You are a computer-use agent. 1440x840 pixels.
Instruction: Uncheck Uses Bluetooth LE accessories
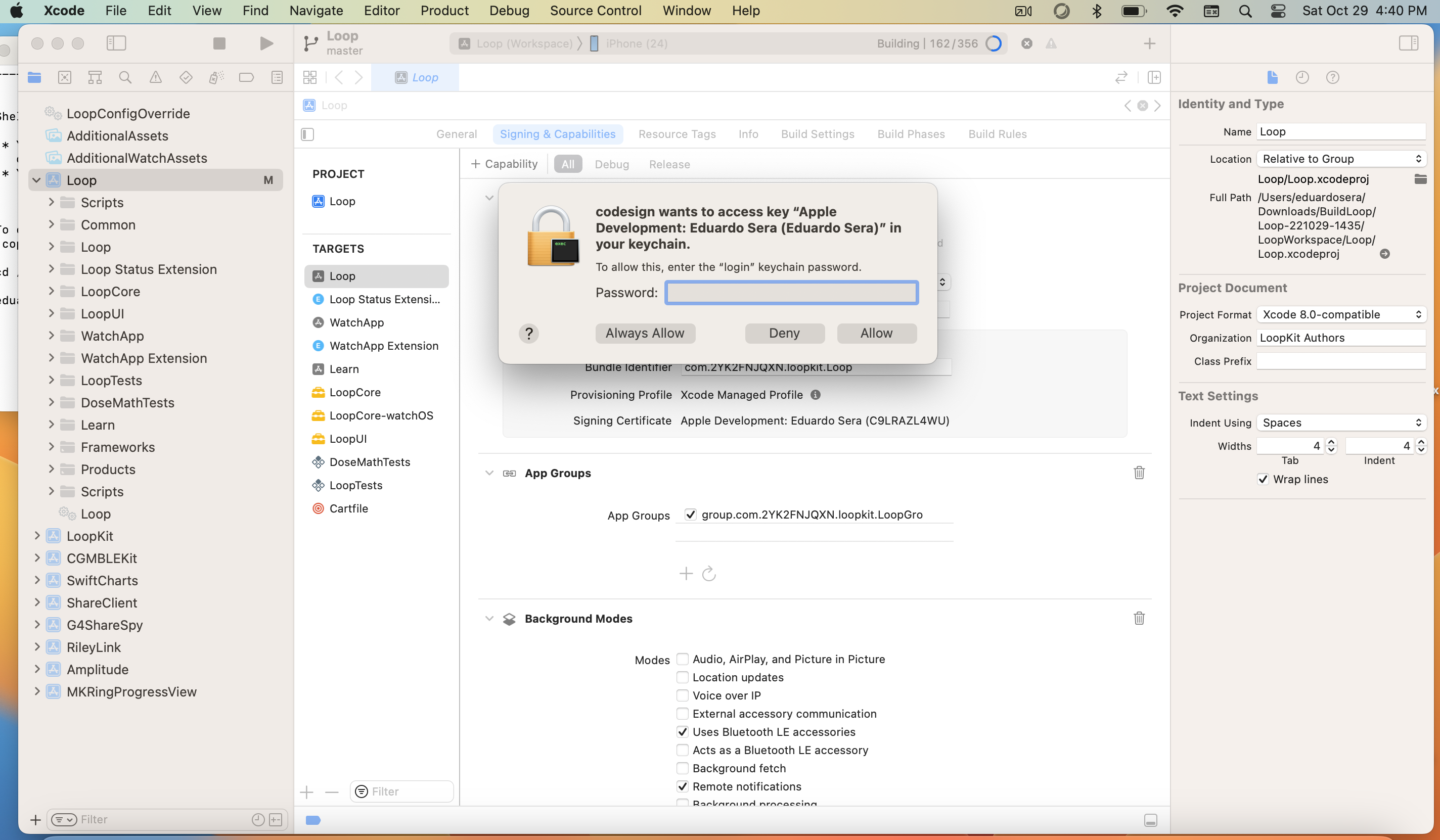tap(682, 731)
